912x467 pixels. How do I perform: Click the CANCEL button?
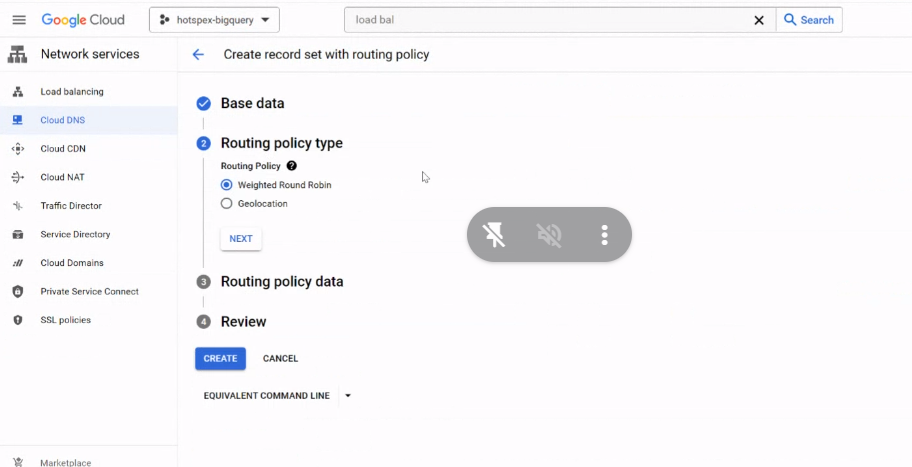tap(280, 359)
